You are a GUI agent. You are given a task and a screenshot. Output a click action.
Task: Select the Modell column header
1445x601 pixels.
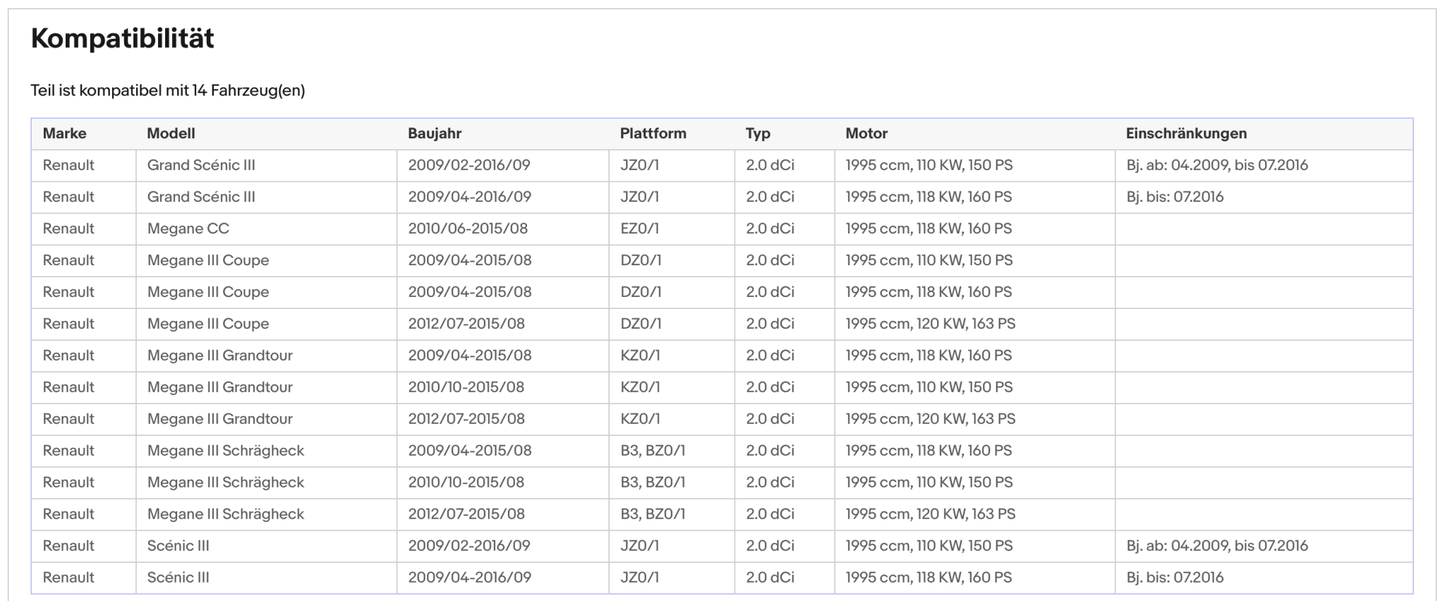tap(171, 134)
